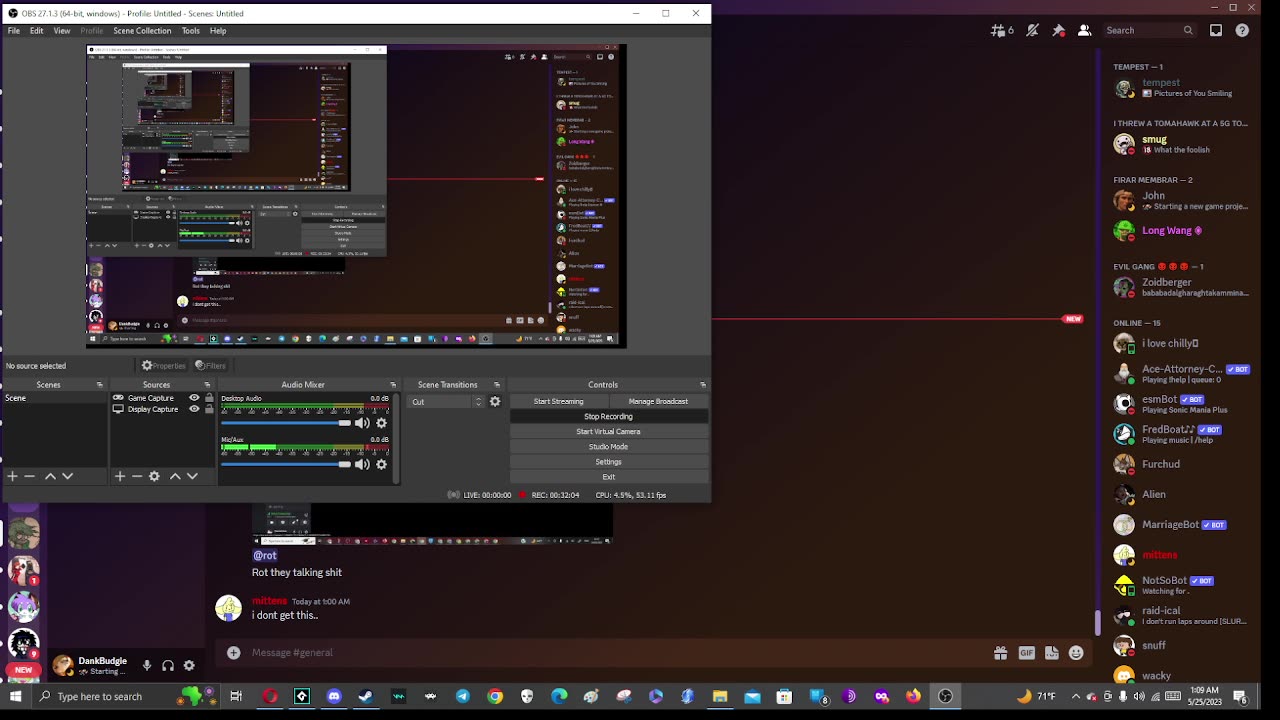The image size is (1280, 720).
Task: Open the Discord sticker picker
Action: point(1051,653)
